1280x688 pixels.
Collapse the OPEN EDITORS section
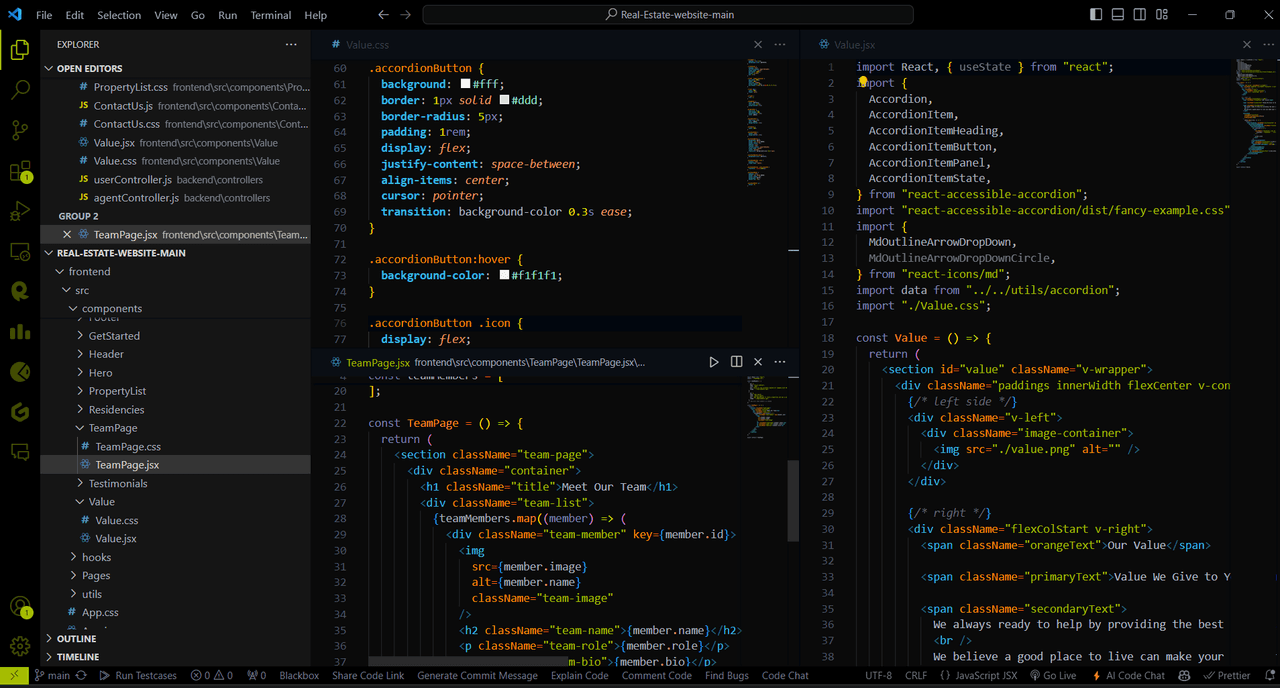pyautogui.click(x=89, y=69)
